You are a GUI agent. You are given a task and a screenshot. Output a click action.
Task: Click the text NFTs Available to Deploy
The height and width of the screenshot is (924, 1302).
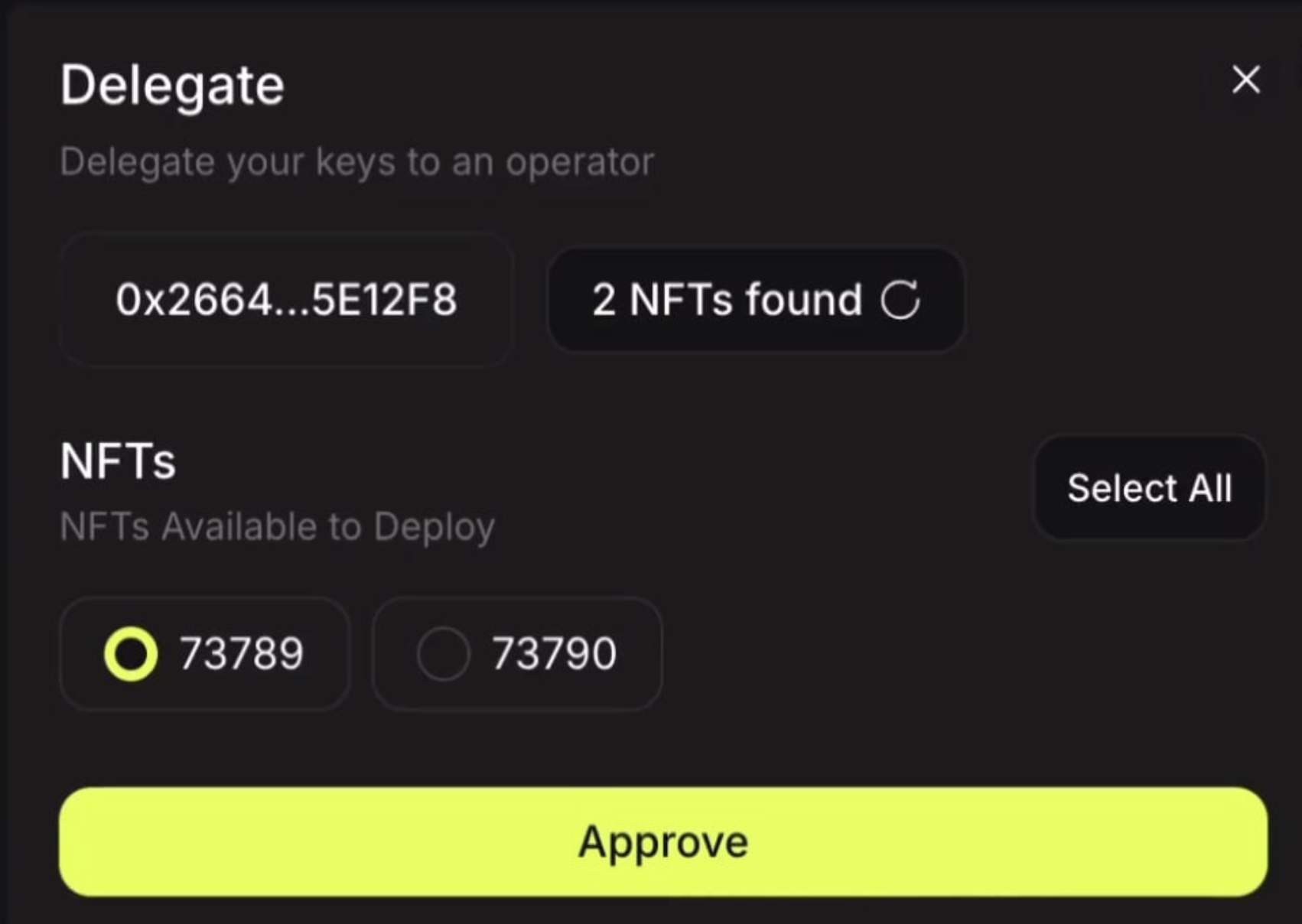(x=278, y=525)
